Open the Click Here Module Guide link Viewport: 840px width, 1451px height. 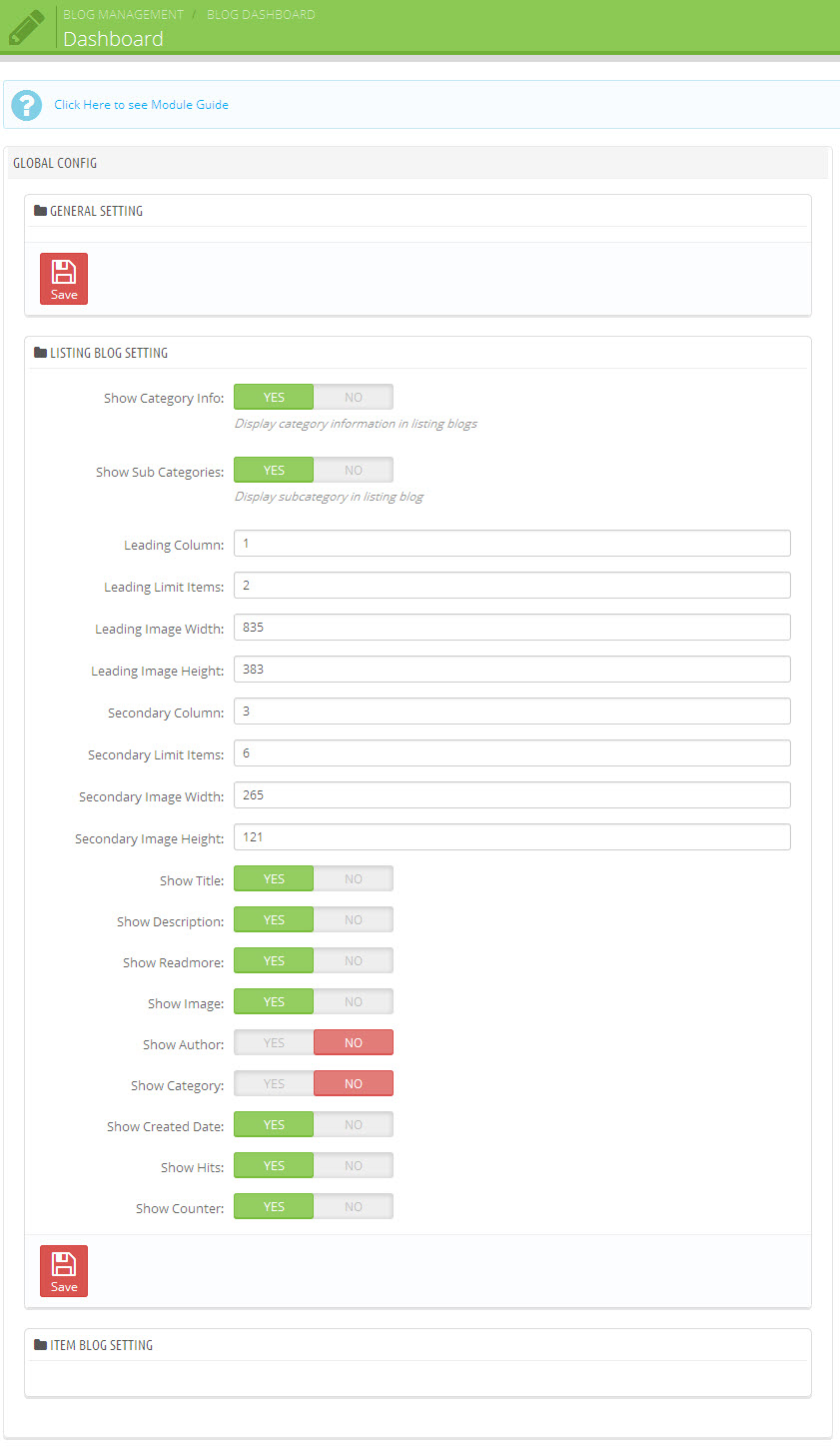(x=141, y=105)
